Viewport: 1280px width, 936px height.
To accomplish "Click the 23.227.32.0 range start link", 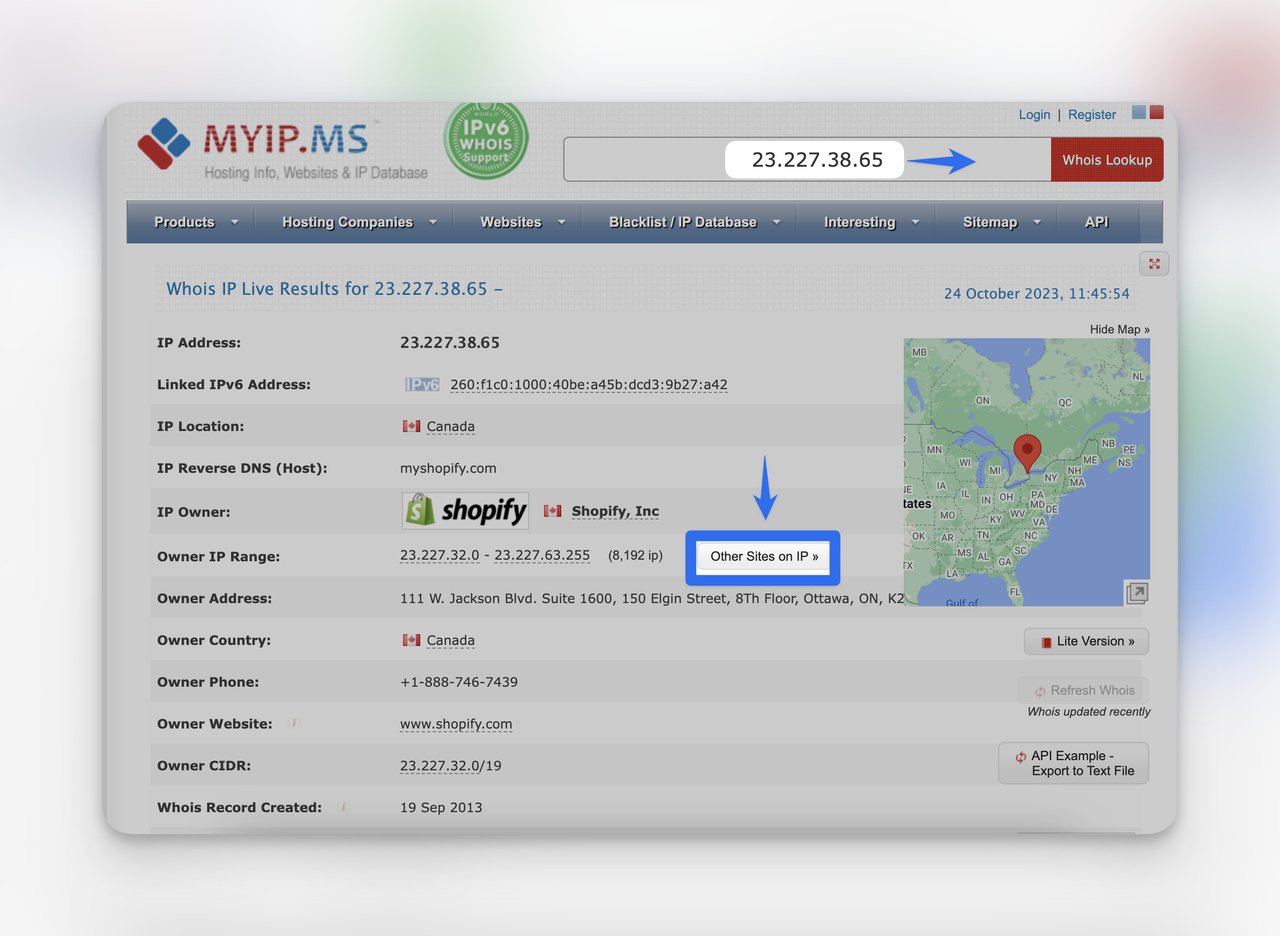I will click(440, 555).
